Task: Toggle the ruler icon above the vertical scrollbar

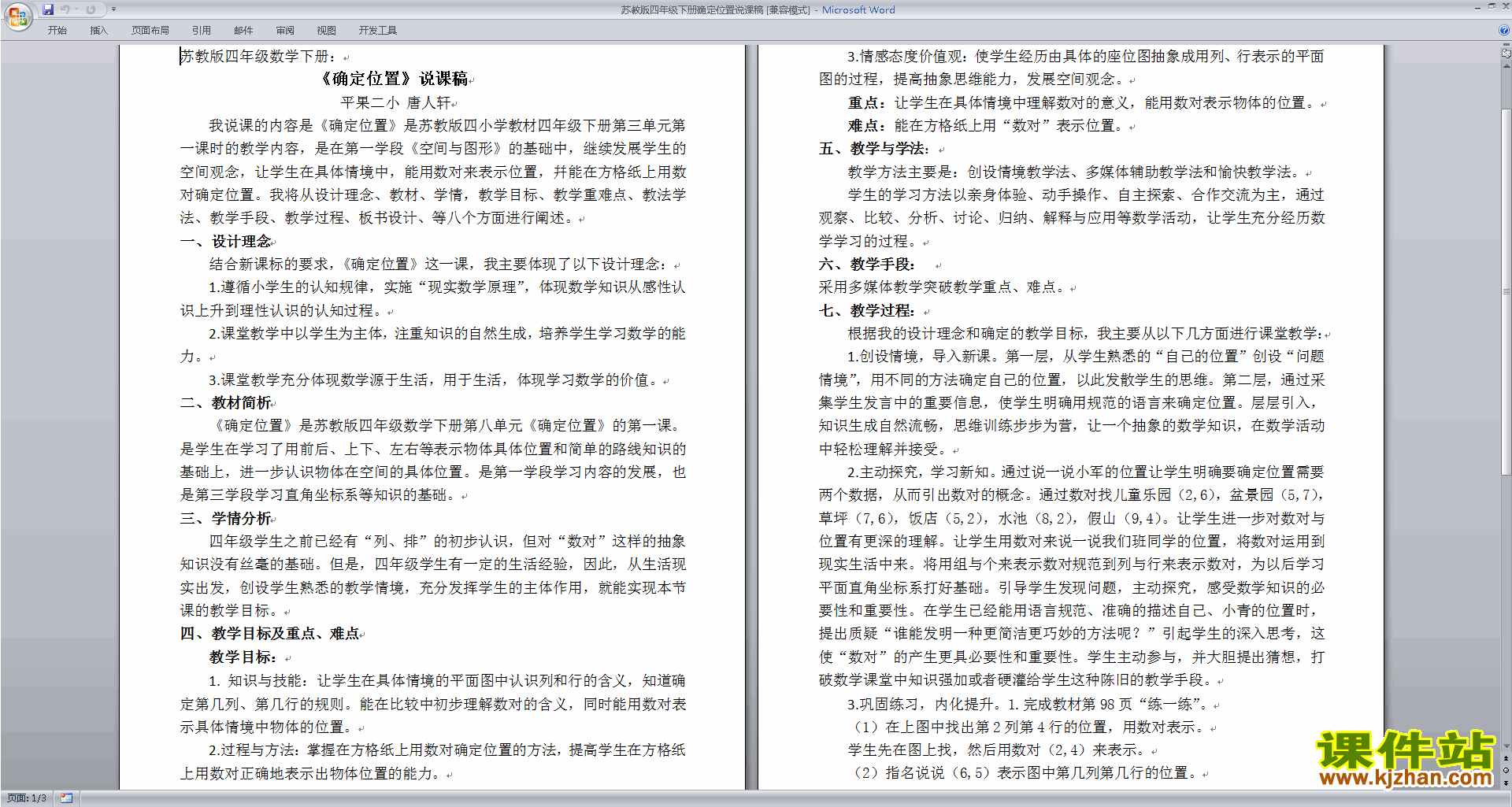Action: tap(1506, 54)
